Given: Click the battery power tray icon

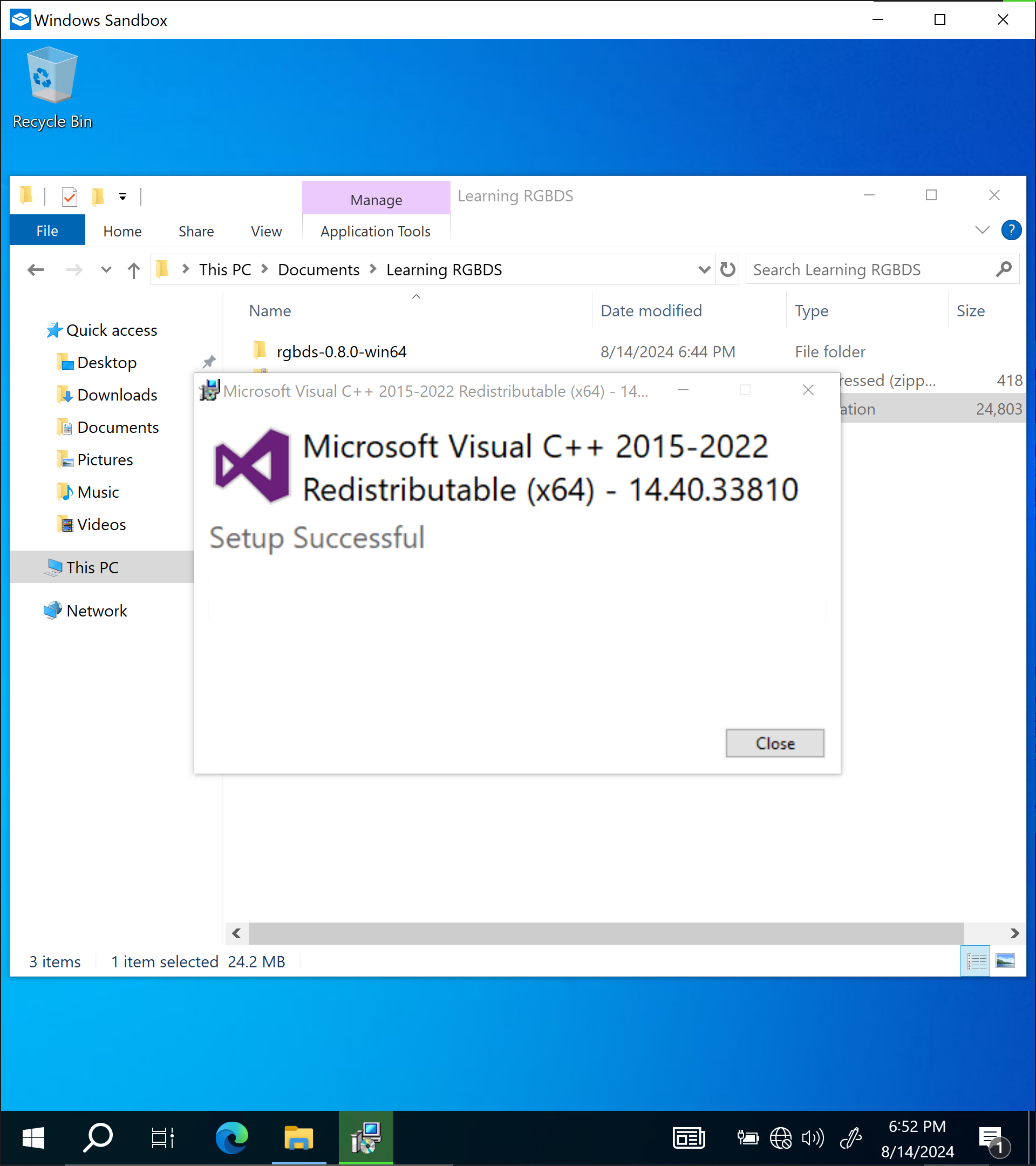Looking at the screenshot, I should [x=747, y=1138].
